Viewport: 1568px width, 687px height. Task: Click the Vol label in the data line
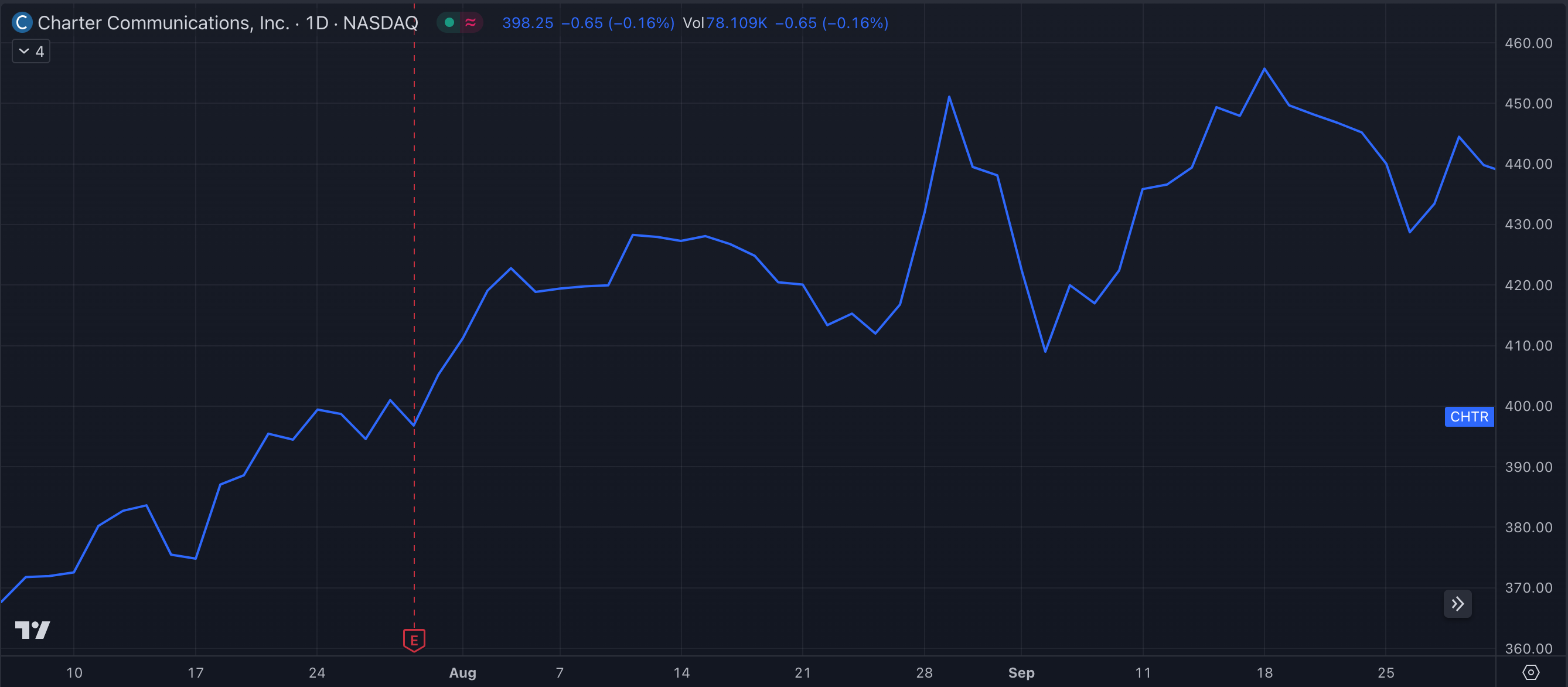696,22
